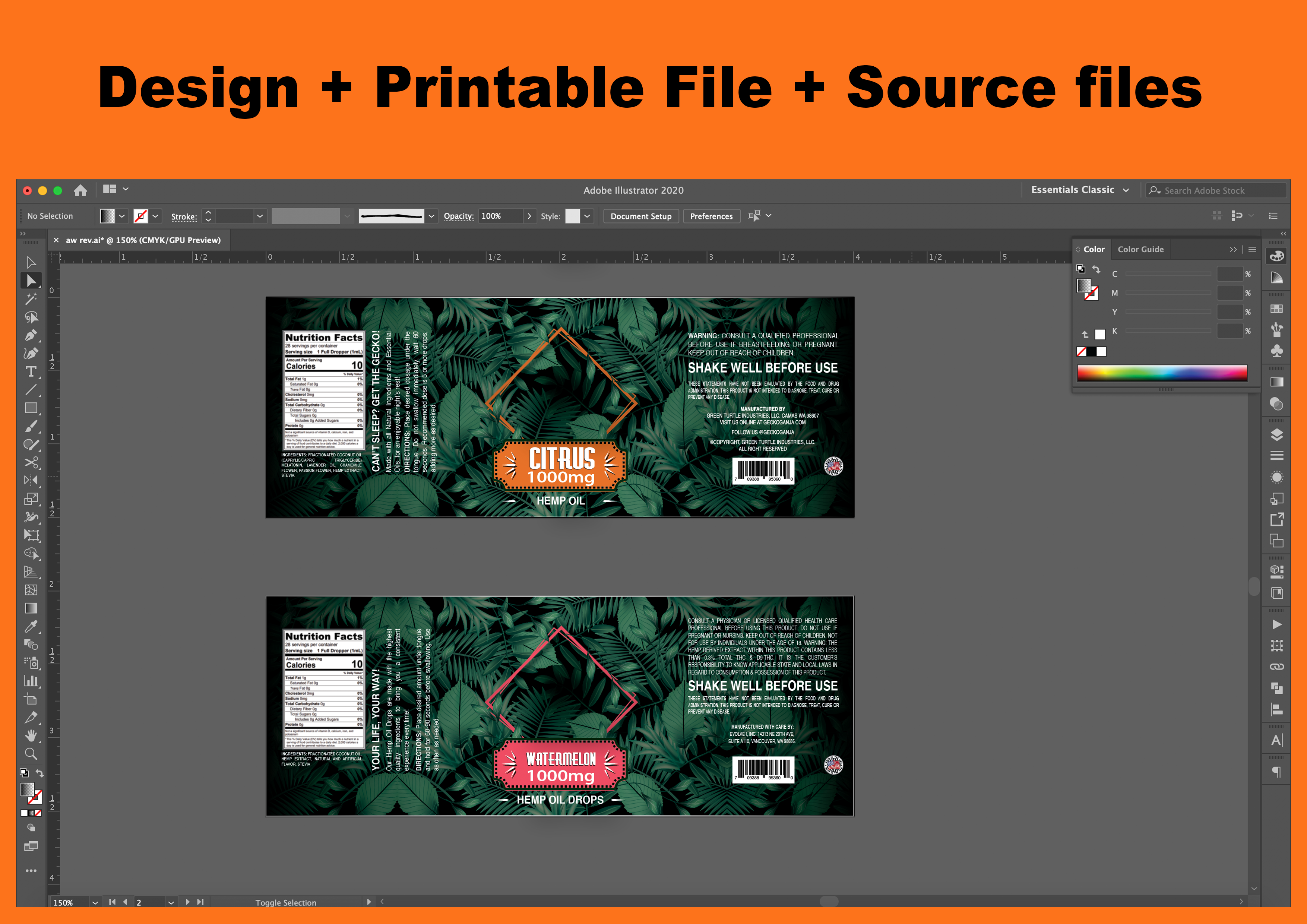Pick a color from spectrum bar
The height and width of the screenshot is (924, 1307).
1161,373
